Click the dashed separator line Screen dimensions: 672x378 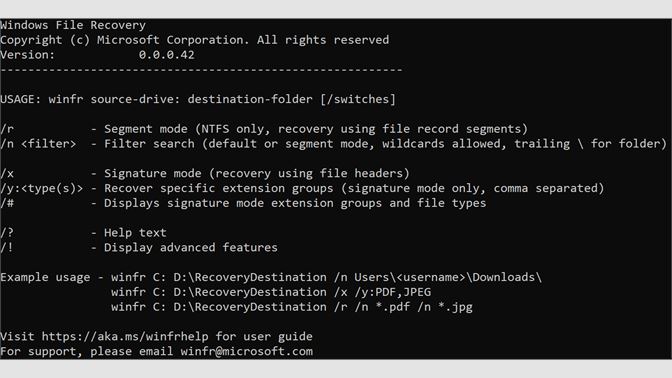click(x=201, y=70)
